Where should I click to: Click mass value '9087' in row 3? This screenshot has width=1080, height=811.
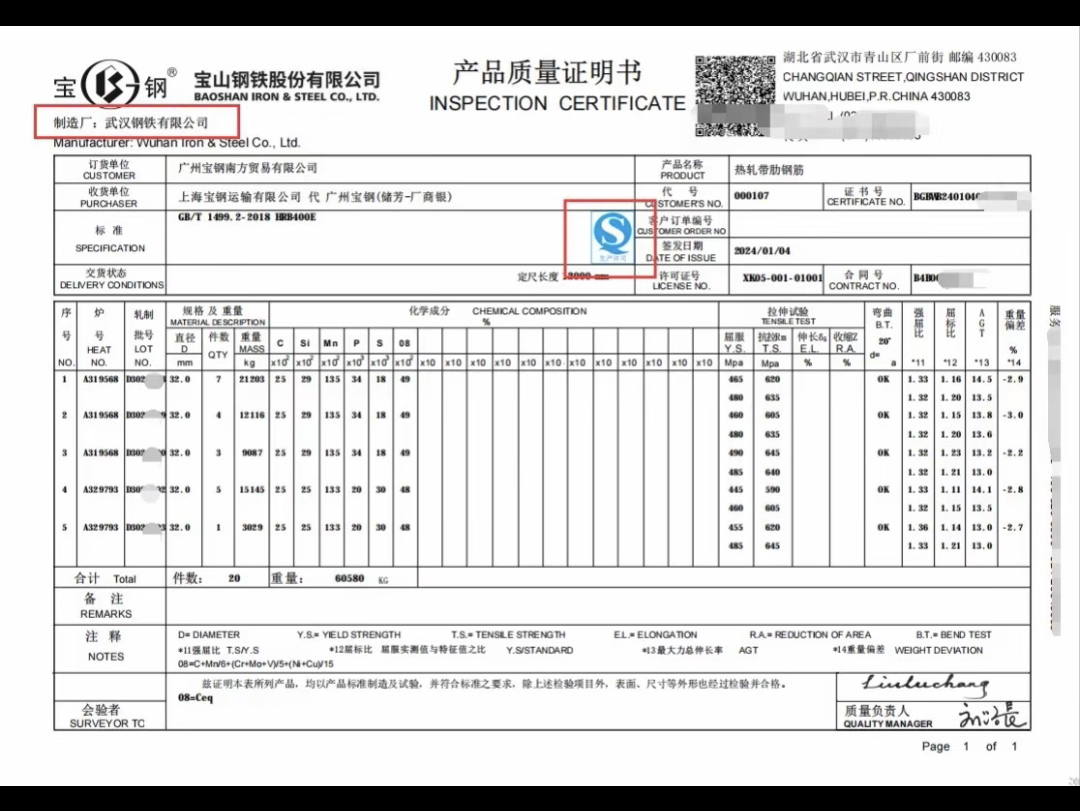pos(253,453)
